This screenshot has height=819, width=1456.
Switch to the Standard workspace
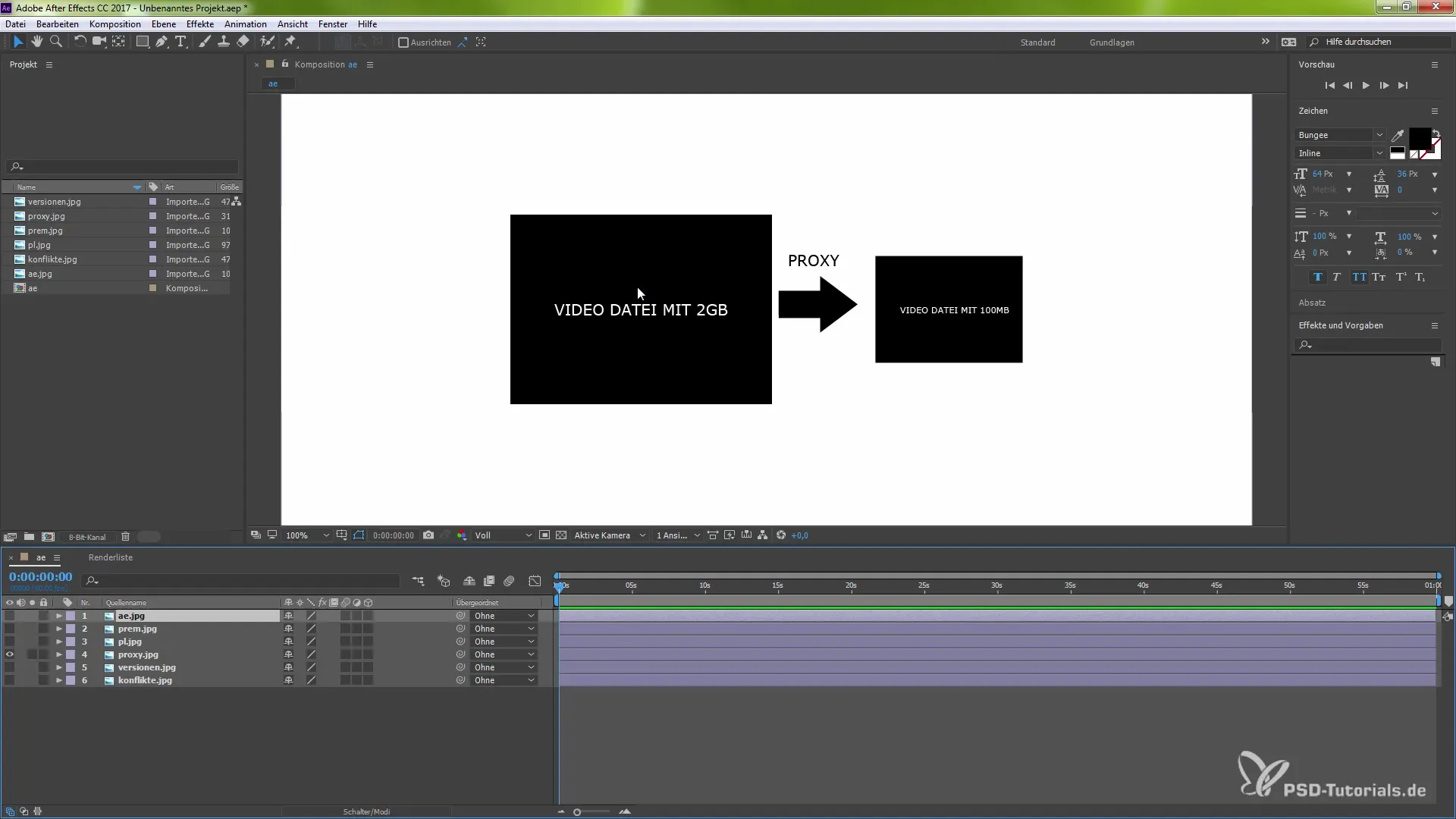click(x=1037, y=42)
